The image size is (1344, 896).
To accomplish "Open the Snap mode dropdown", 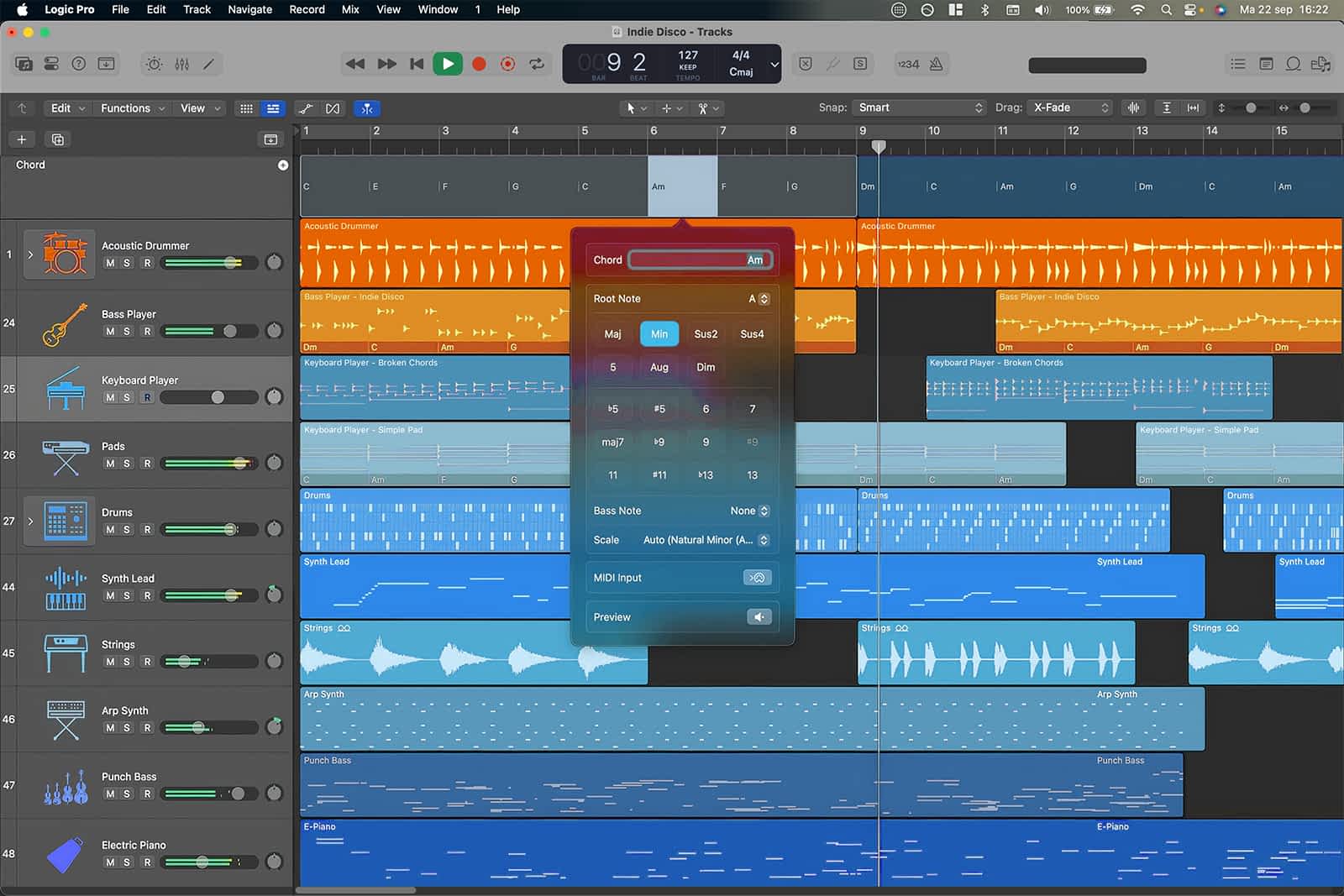I will (920, 107).
